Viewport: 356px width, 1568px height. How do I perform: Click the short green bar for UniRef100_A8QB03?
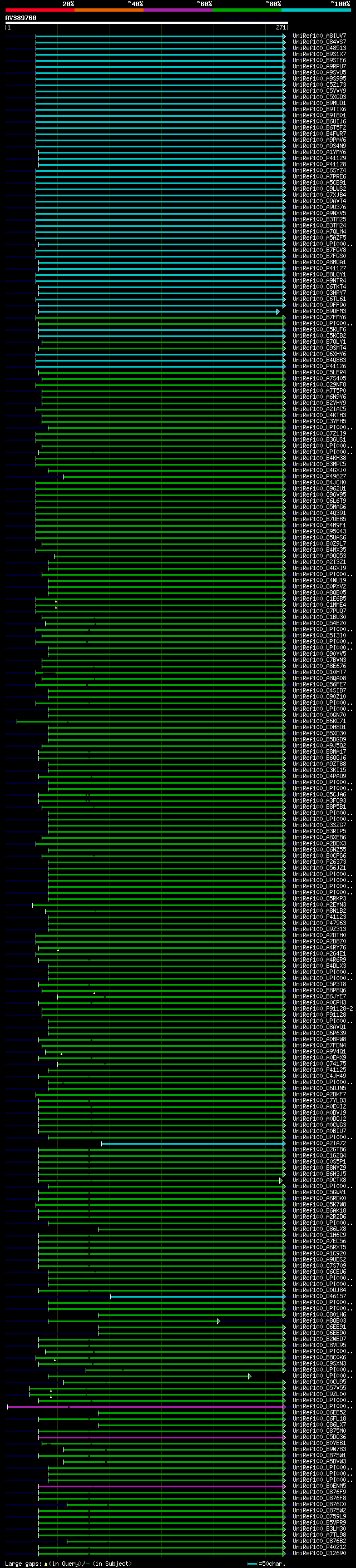[x=133, y=1322]
